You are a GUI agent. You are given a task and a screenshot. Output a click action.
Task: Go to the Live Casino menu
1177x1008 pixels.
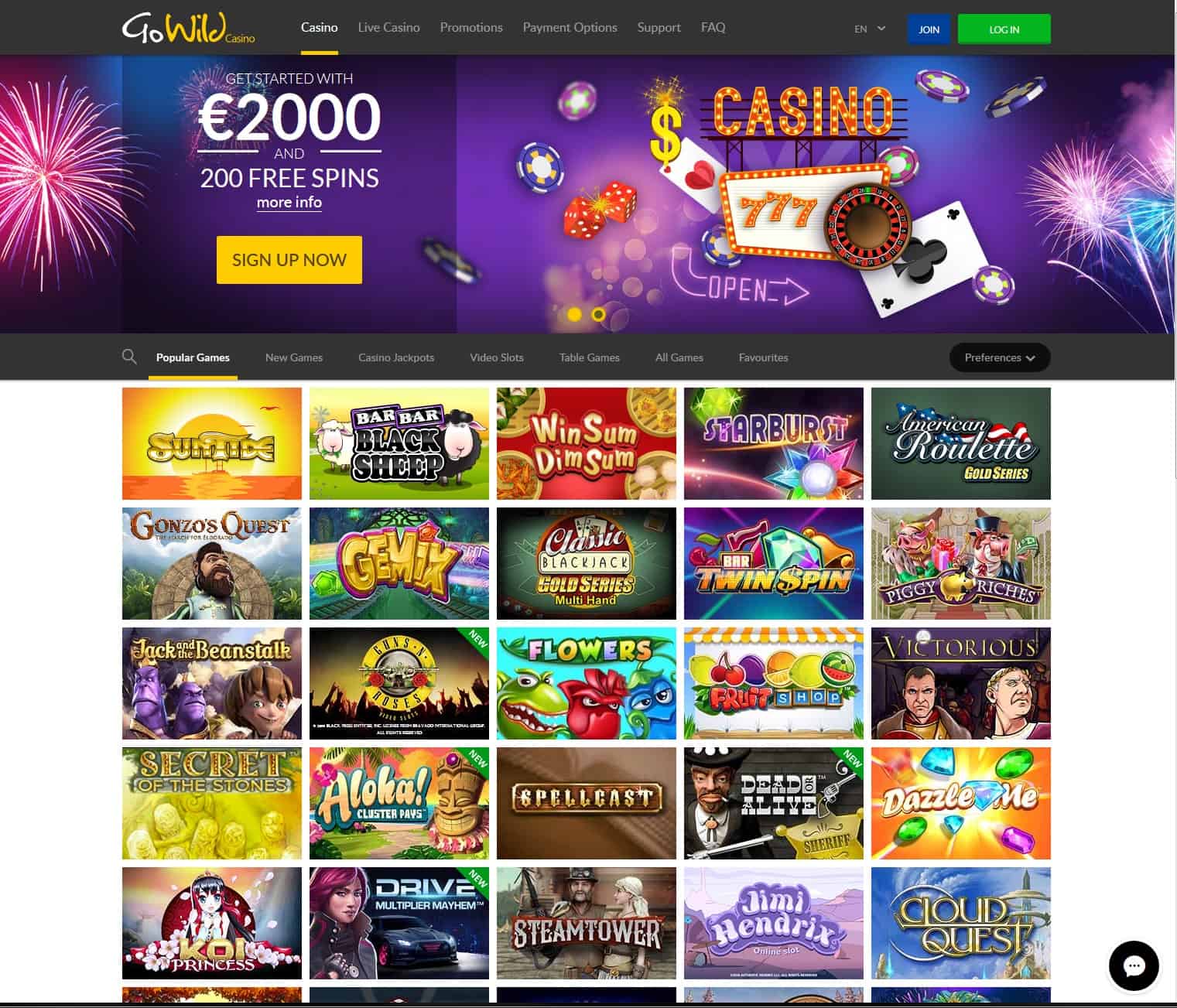(389, 27)
